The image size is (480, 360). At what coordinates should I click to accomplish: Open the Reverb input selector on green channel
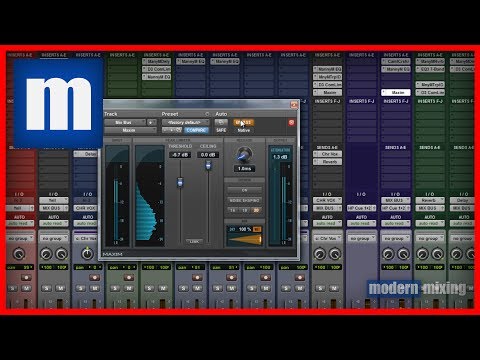coord(430,200)
